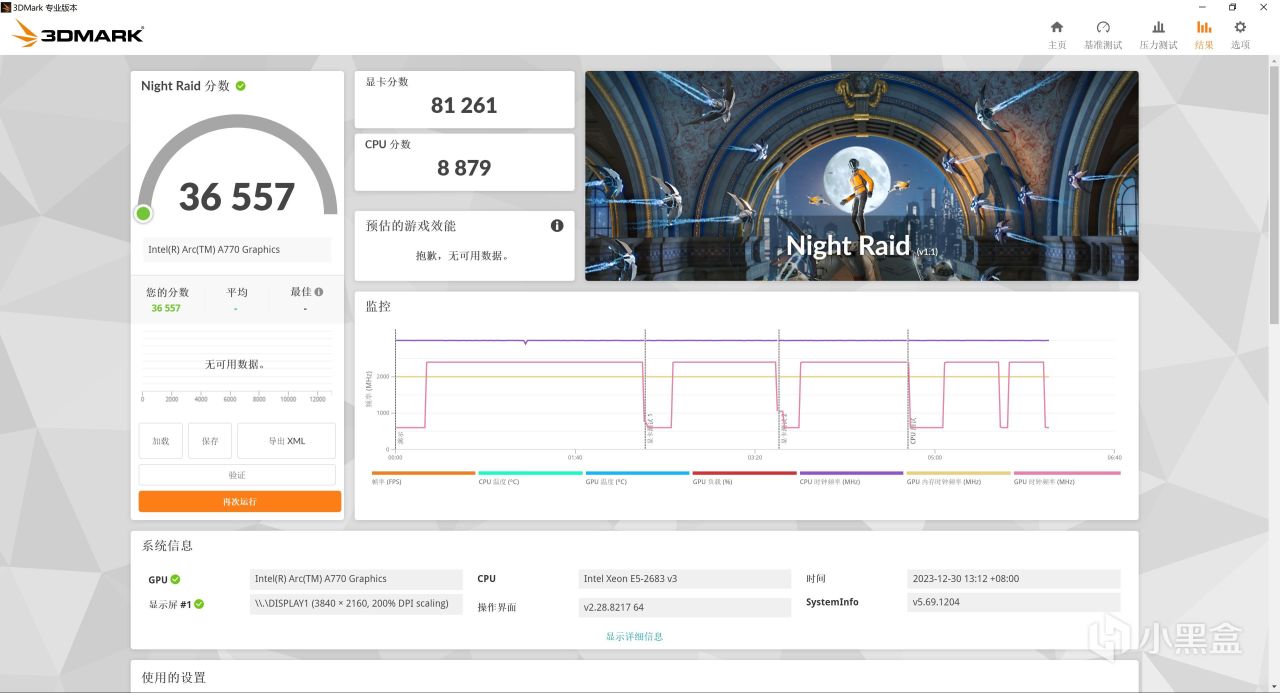Click the green check beside 显示屏 #1
Screen dimensions: 1280x693
[x=199, y=604]
